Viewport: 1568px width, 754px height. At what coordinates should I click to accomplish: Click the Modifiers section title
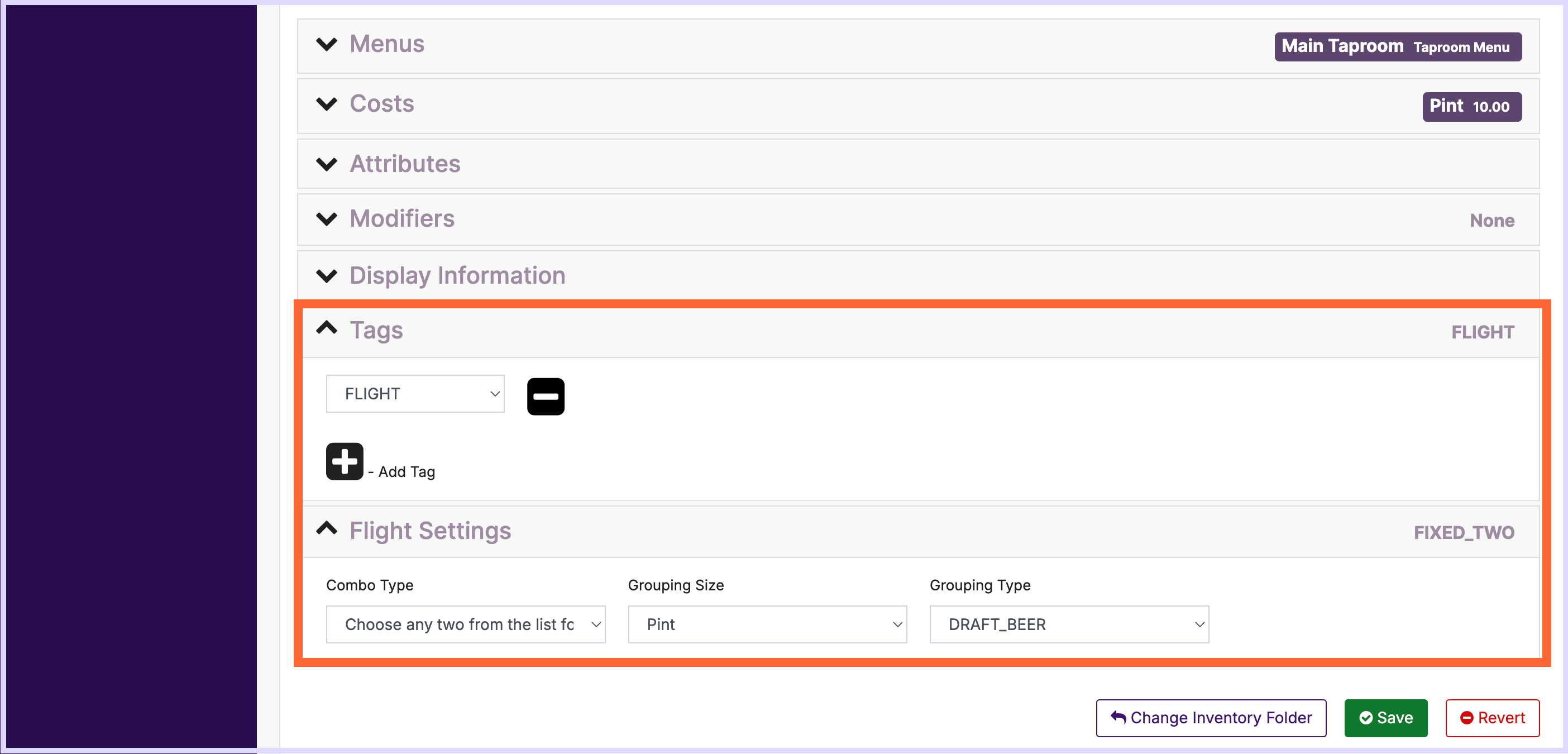click(x=401, y=218)
